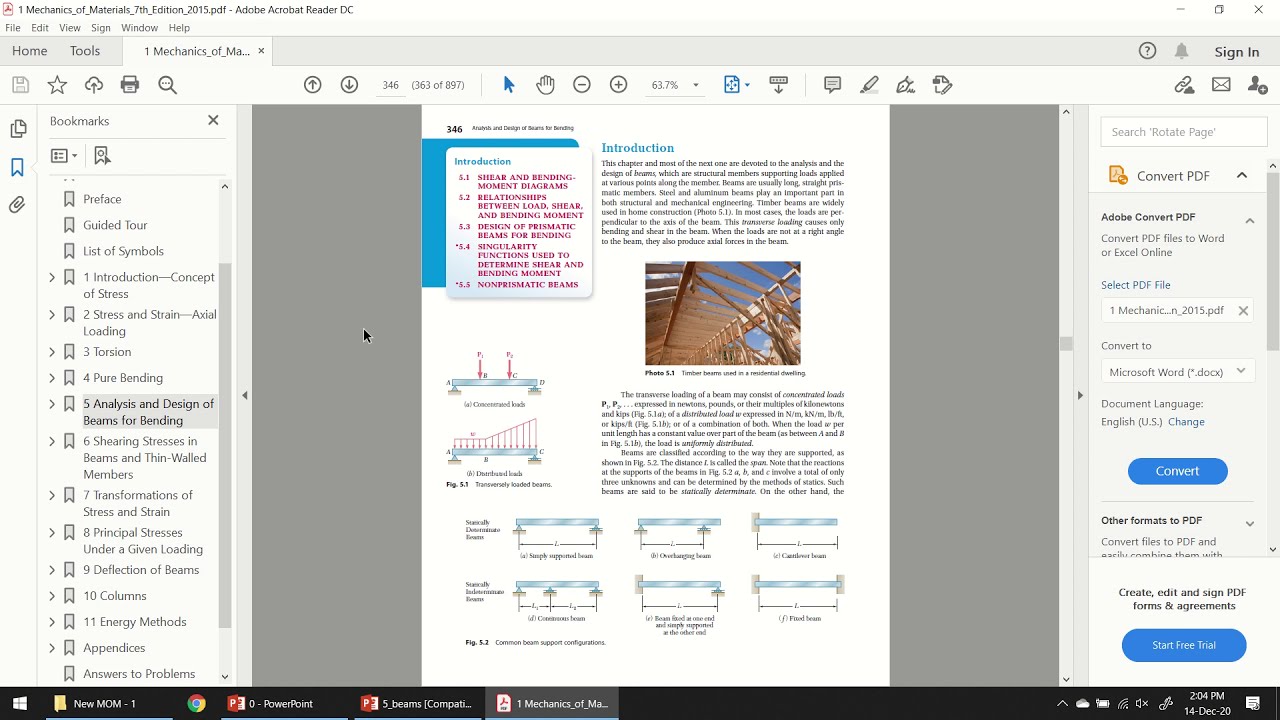Open the Window menu
The image size is (1280, 720).
click(140, 28)
